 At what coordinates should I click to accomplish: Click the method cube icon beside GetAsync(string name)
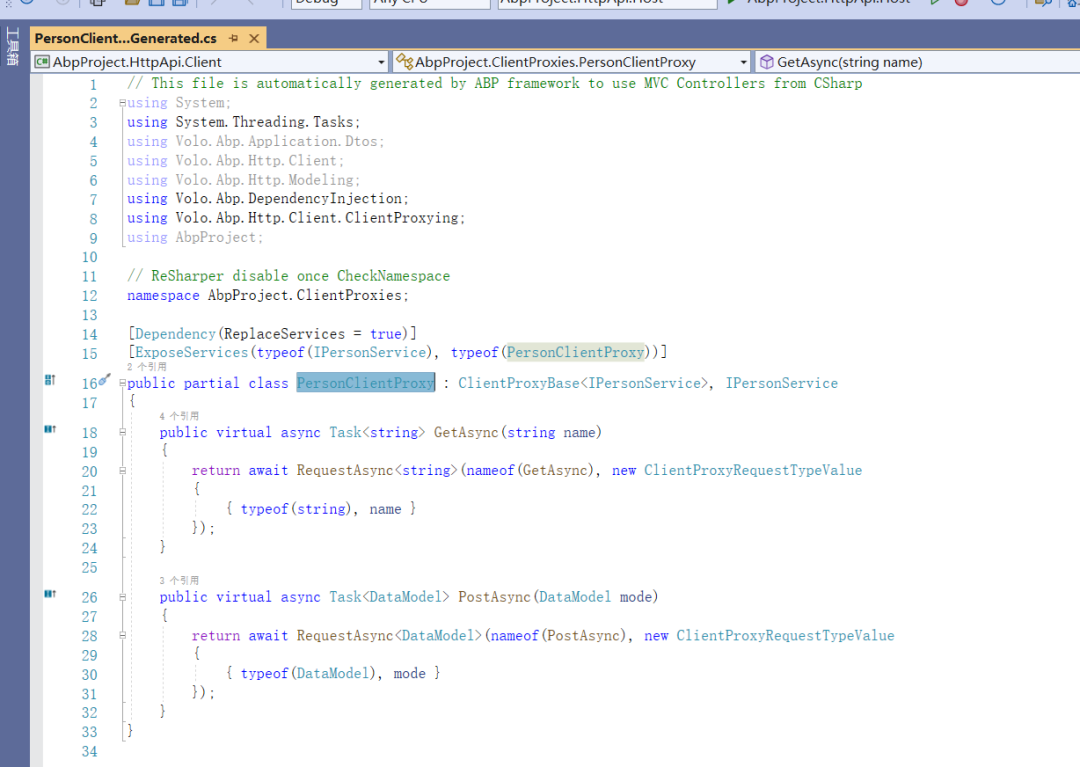(x=766, y=62)
